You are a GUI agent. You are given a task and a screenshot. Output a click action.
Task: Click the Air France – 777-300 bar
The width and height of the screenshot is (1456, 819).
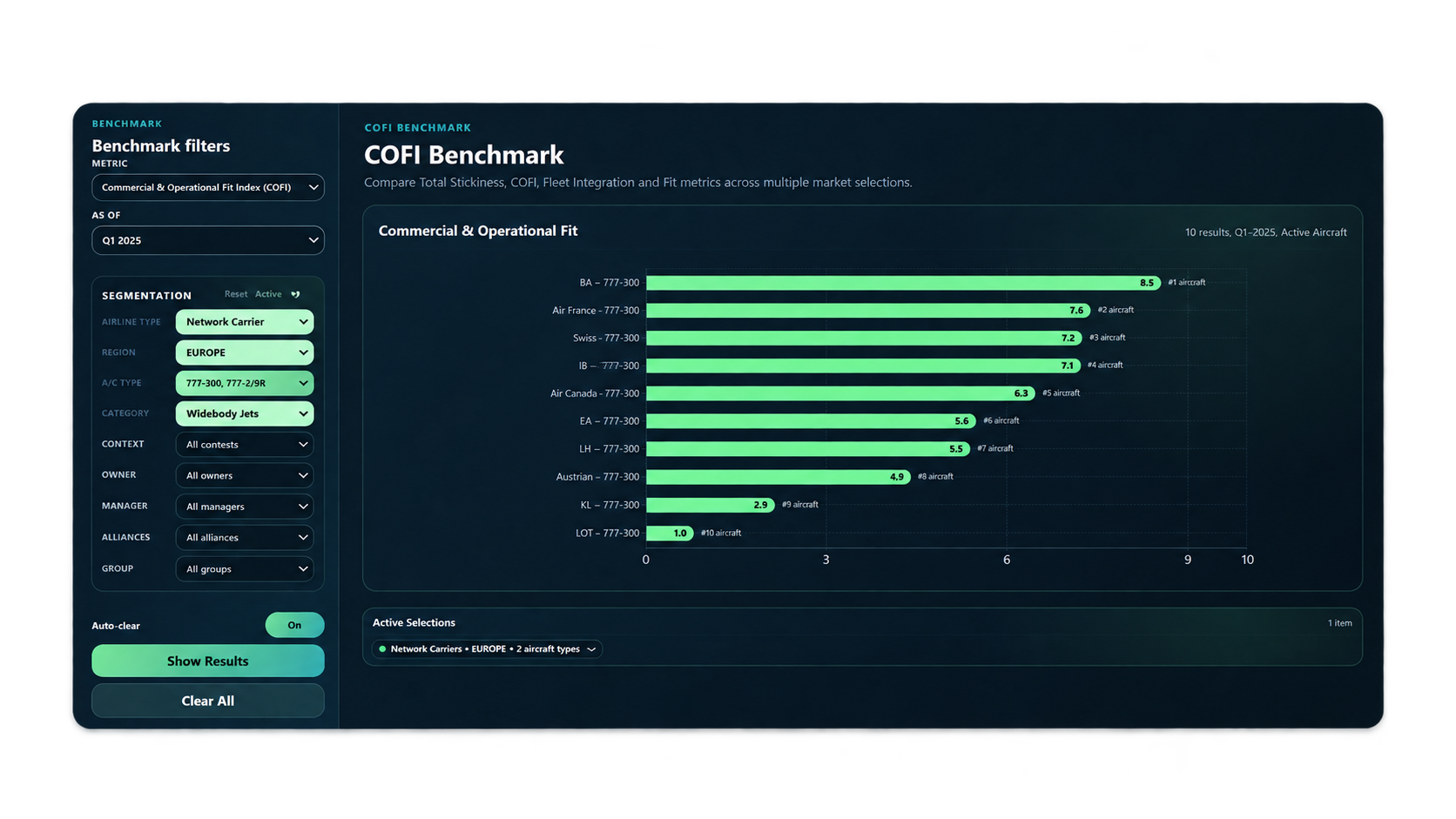(x=868, y=310)
